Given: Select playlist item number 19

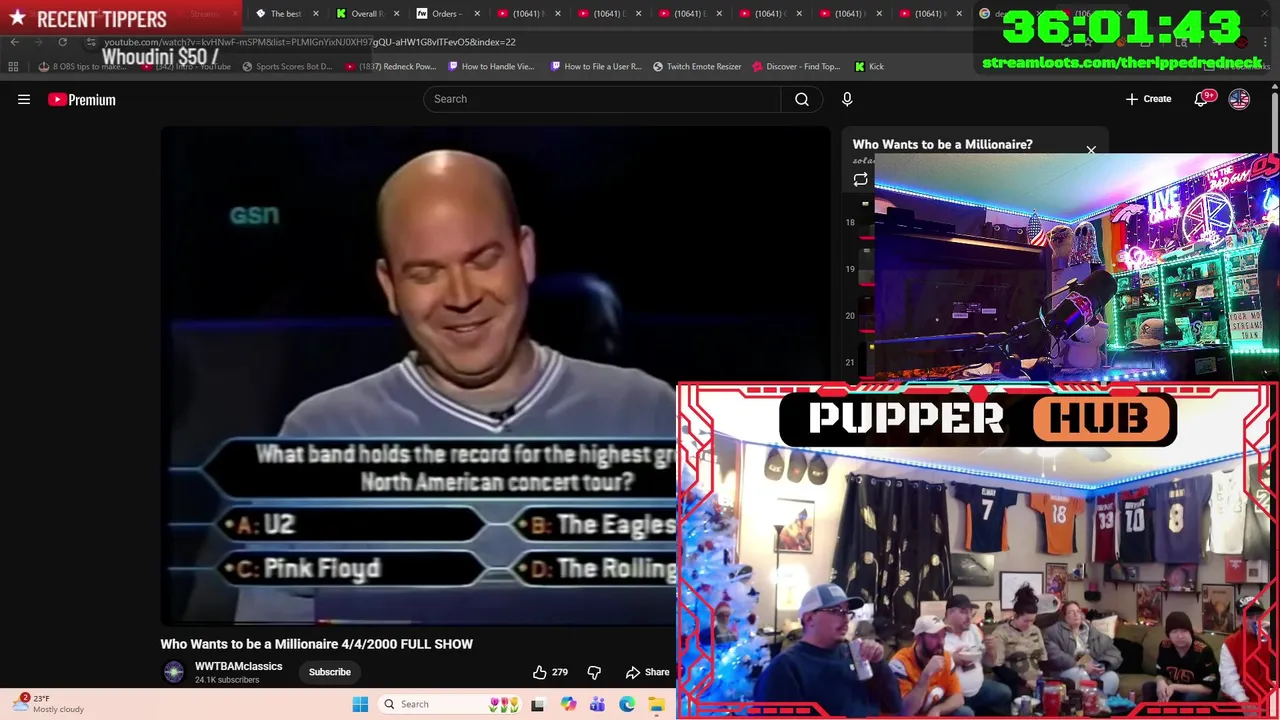Looking at the screenshot, I should pos(860,269).
